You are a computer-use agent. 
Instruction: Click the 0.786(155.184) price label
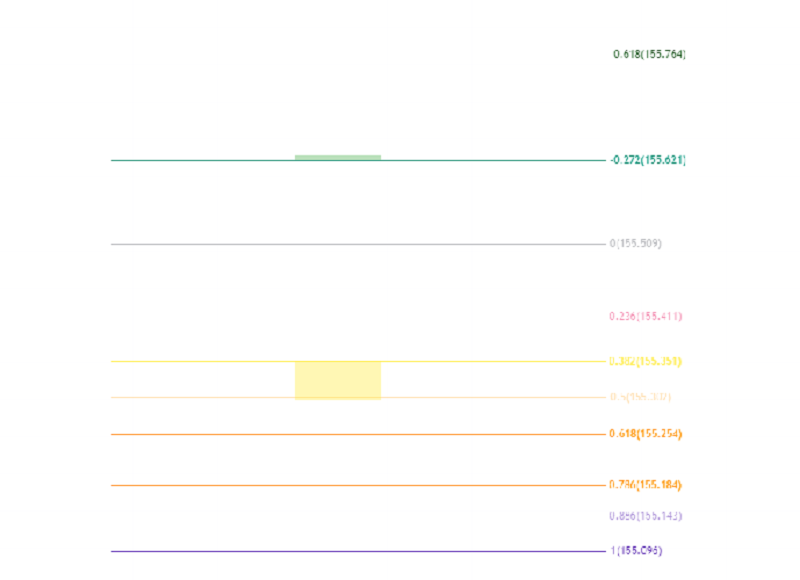click(x=645, y=485)
